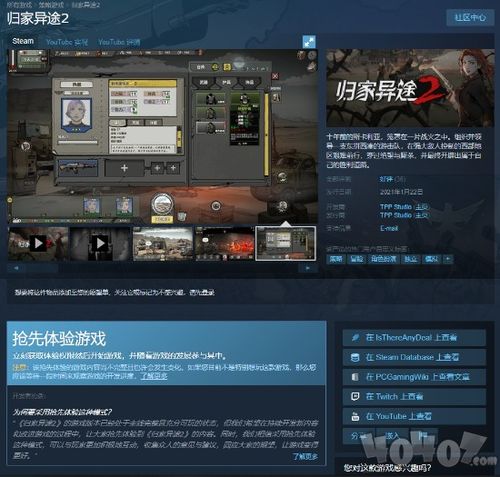View on IsThereAnyDeal link
Screen dimensions: 500x477
(414, 338)
